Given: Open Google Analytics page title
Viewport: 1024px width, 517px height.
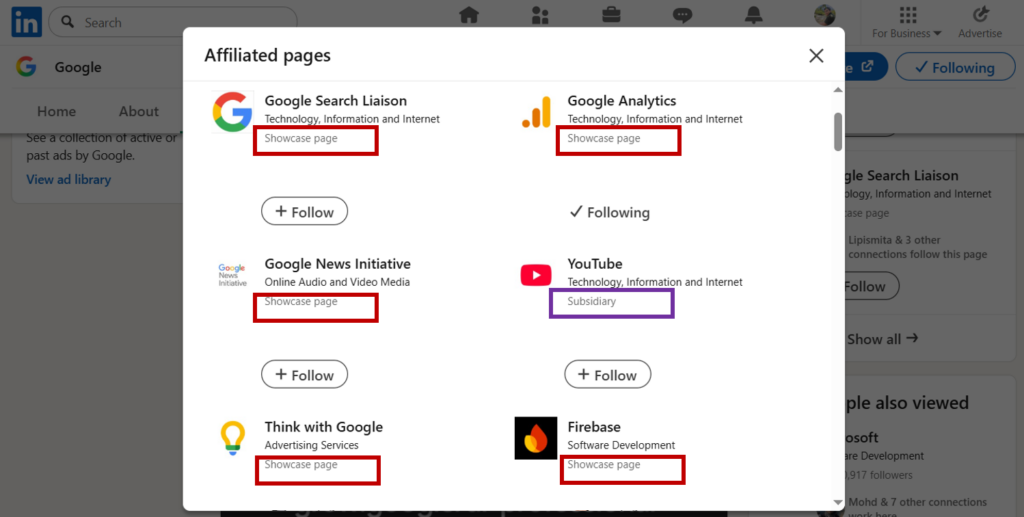Looking at the screenshot, I should (622, 101).
